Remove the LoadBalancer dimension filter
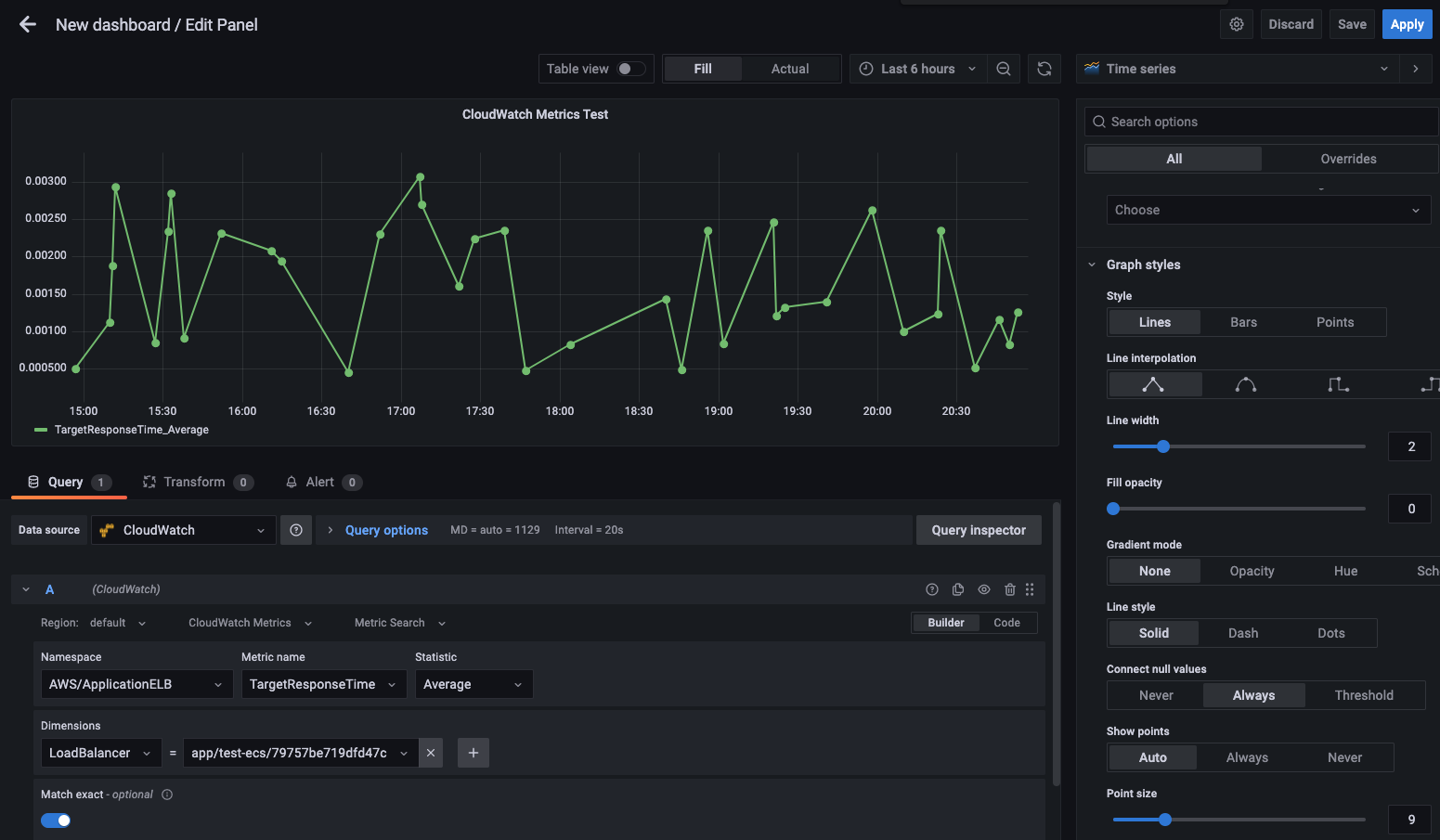The width and height of the screenshot is (1440, 840). 431,753
